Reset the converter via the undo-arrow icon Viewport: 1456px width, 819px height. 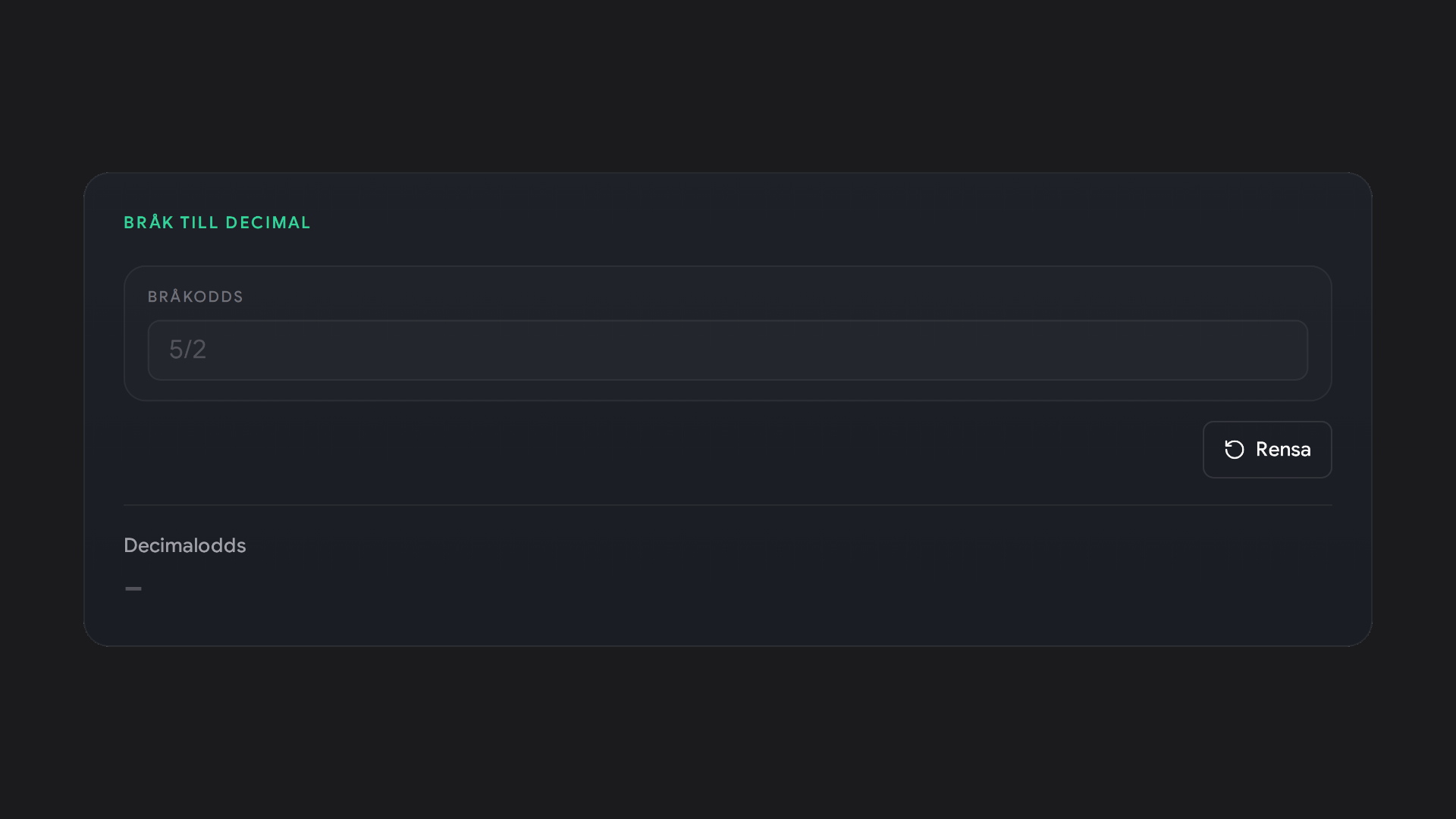(1234, 450)
